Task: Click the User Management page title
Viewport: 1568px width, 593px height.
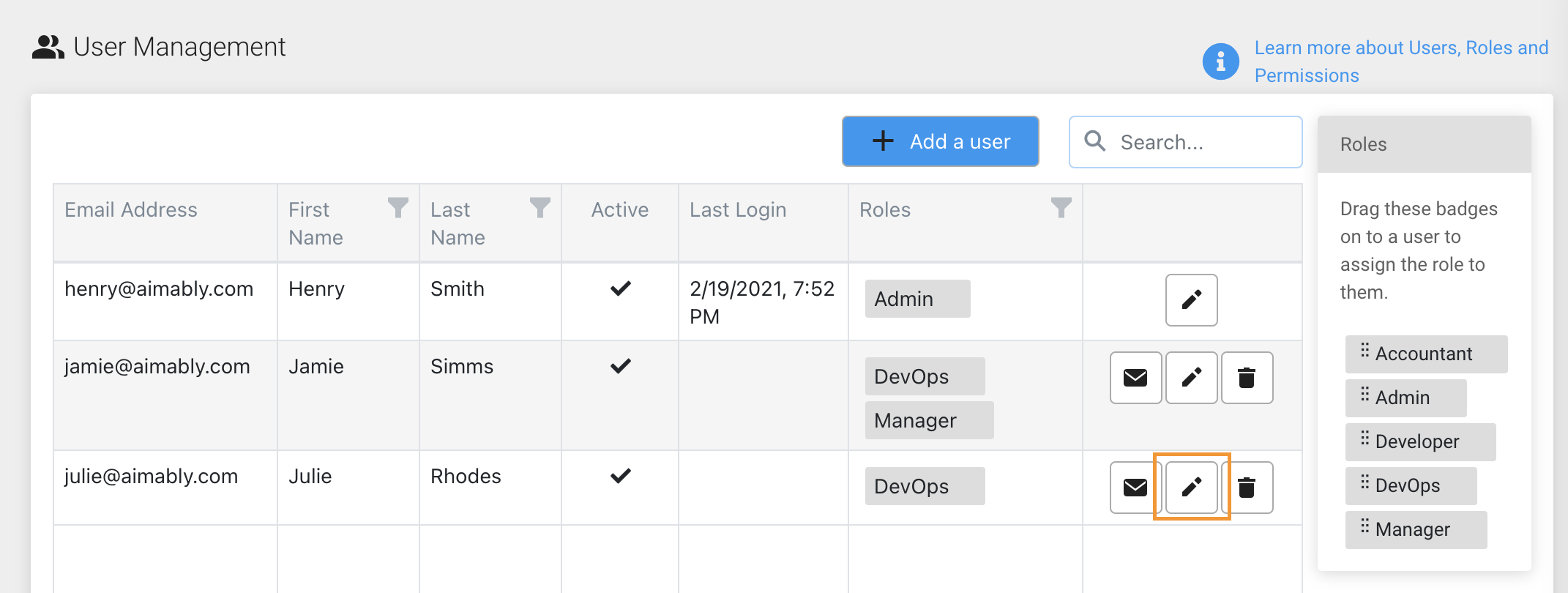Action: pos(179,47)
